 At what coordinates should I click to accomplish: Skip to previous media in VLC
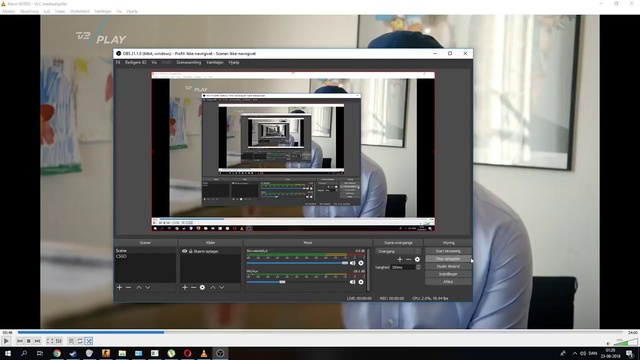(20, 341)
